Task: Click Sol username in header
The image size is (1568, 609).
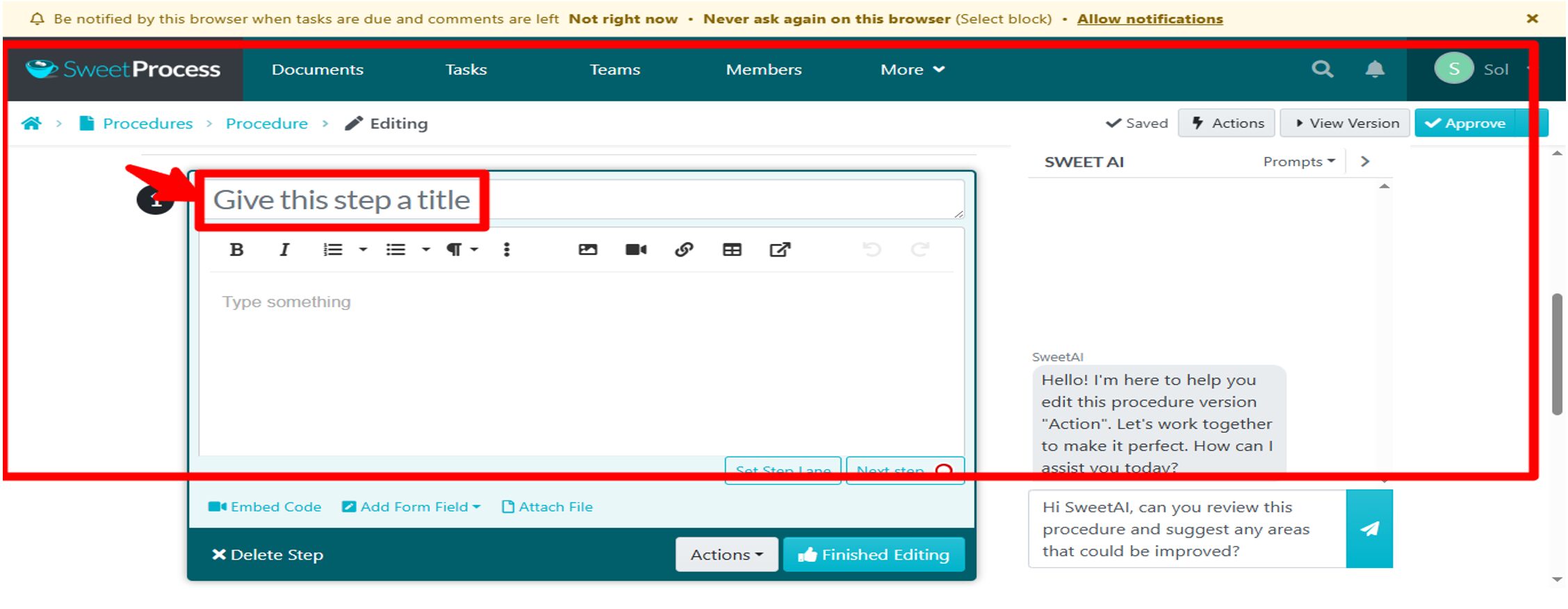Action: 1496,70
